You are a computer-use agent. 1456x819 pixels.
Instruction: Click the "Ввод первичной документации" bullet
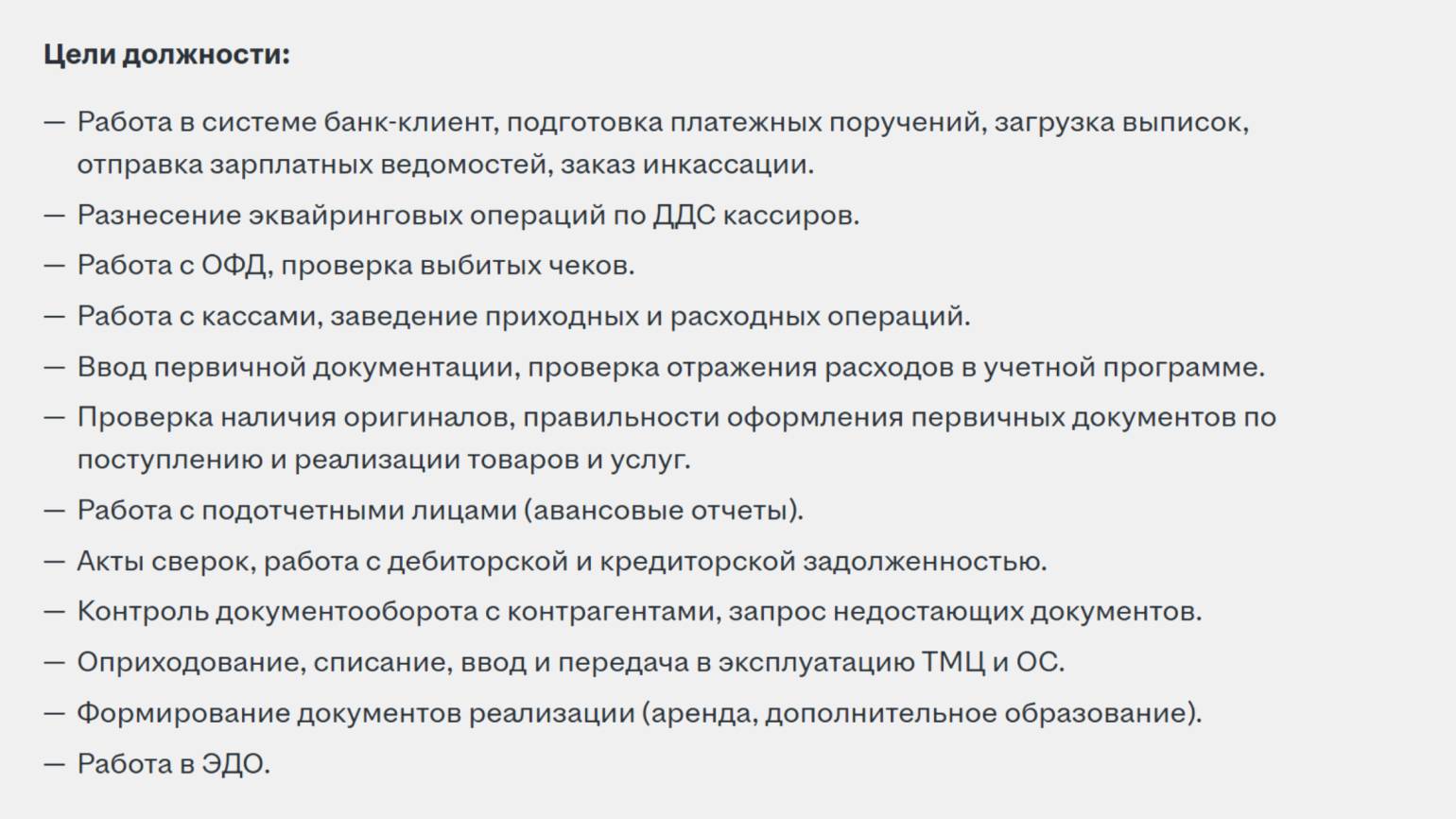click(x=670, y=367)
